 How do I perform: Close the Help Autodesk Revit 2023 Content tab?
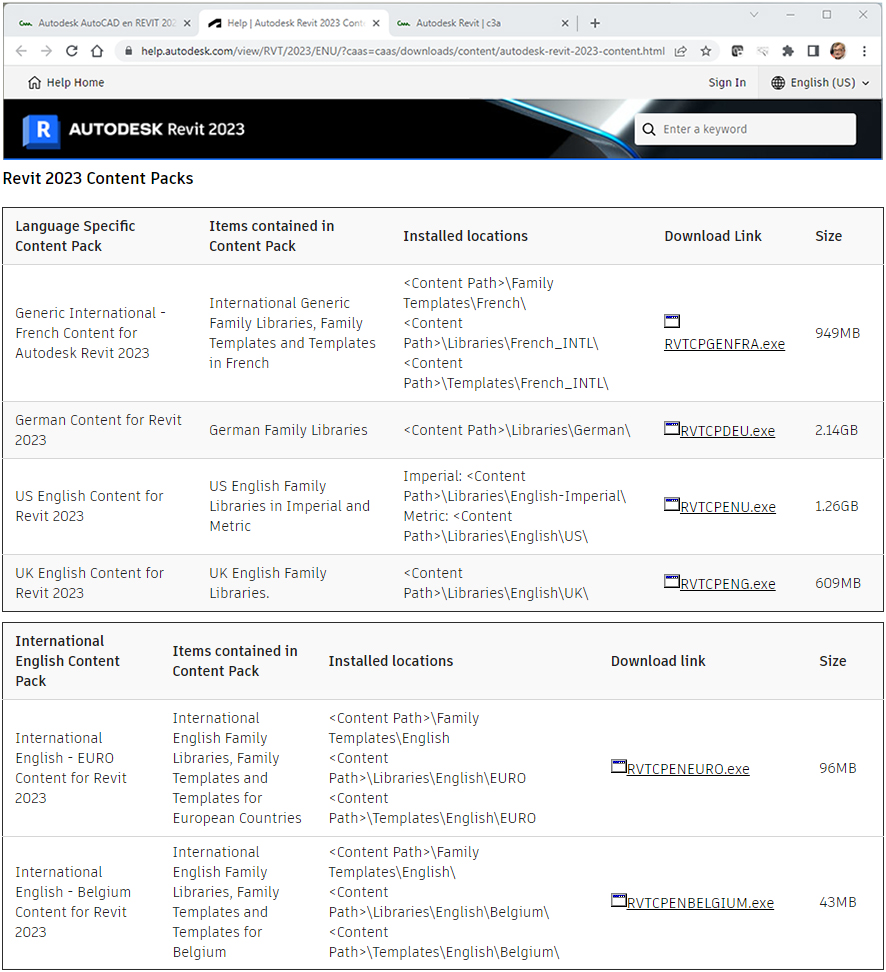376,23
